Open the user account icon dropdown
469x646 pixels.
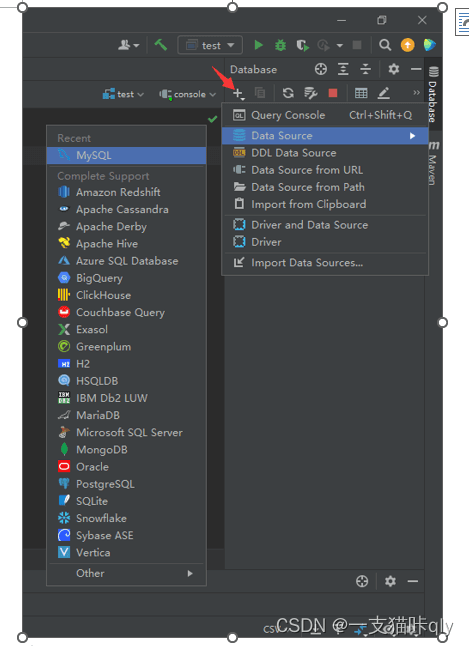129,45
